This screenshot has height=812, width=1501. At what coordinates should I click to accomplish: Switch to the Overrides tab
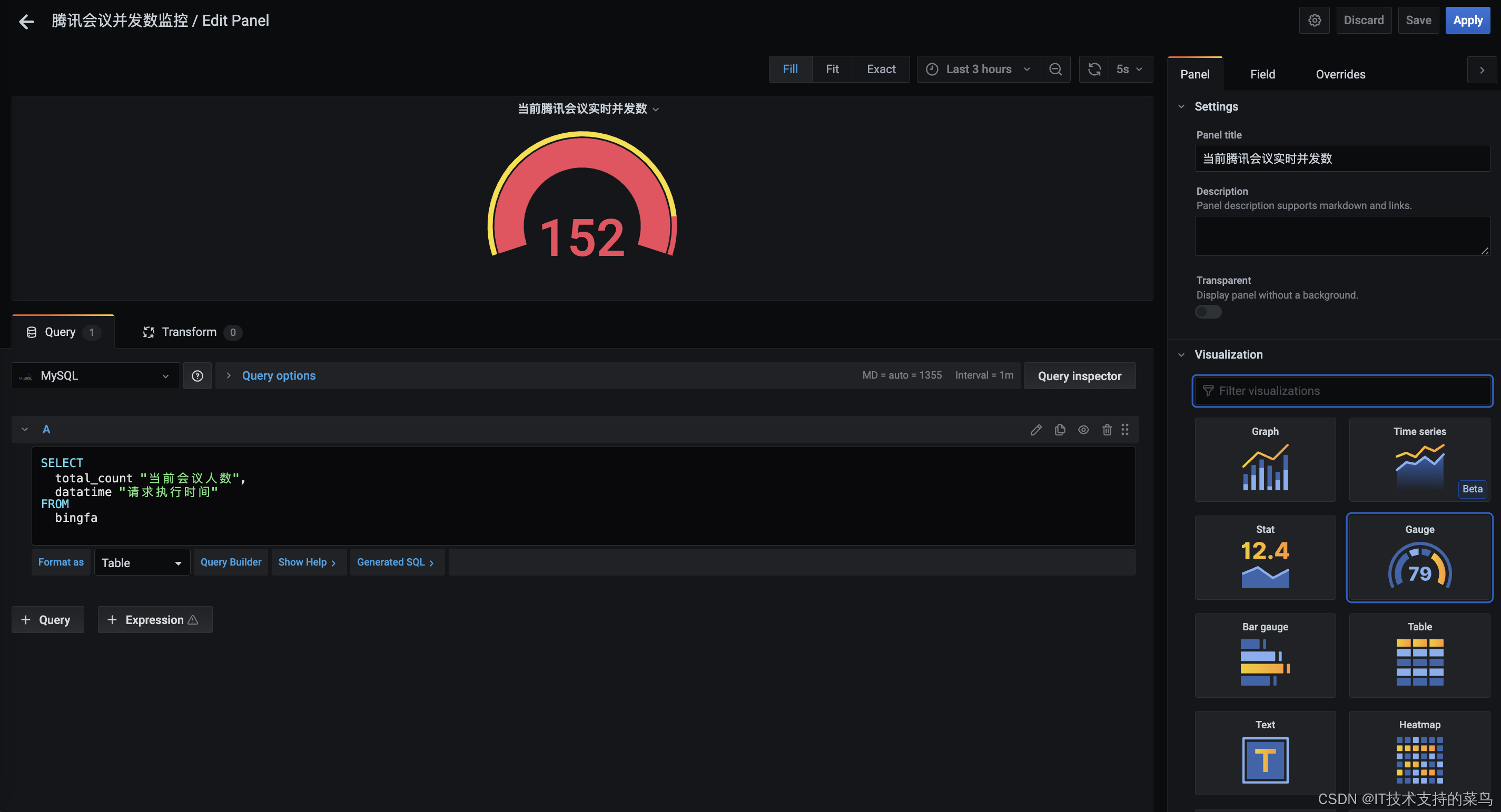click(1340, 74)
